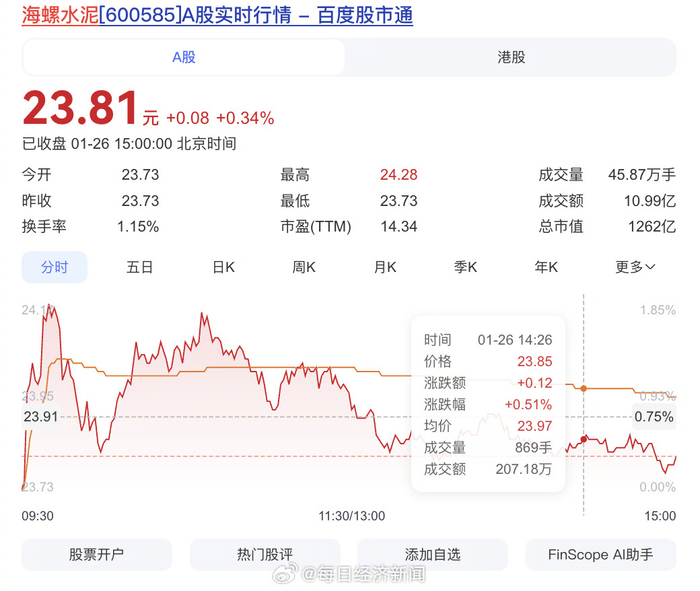Click the 成交量 value 45.87万手
The width and height of the screenshot is (700, 591).
pyautogui.click(x=642, y=175)
